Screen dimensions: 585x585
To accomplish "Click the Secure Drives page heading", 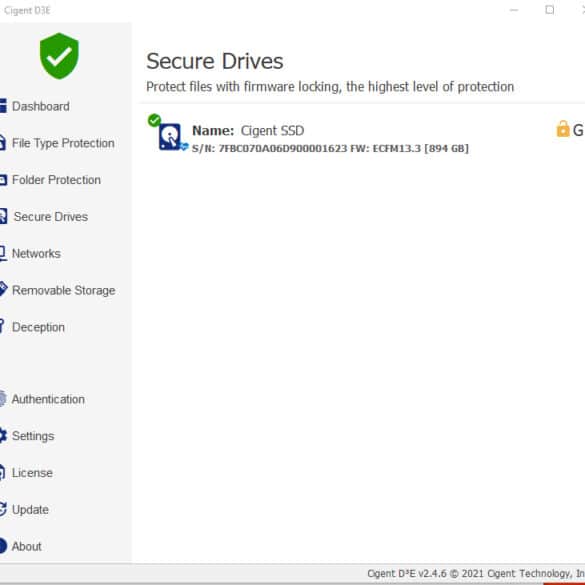I will pos(215,61).
